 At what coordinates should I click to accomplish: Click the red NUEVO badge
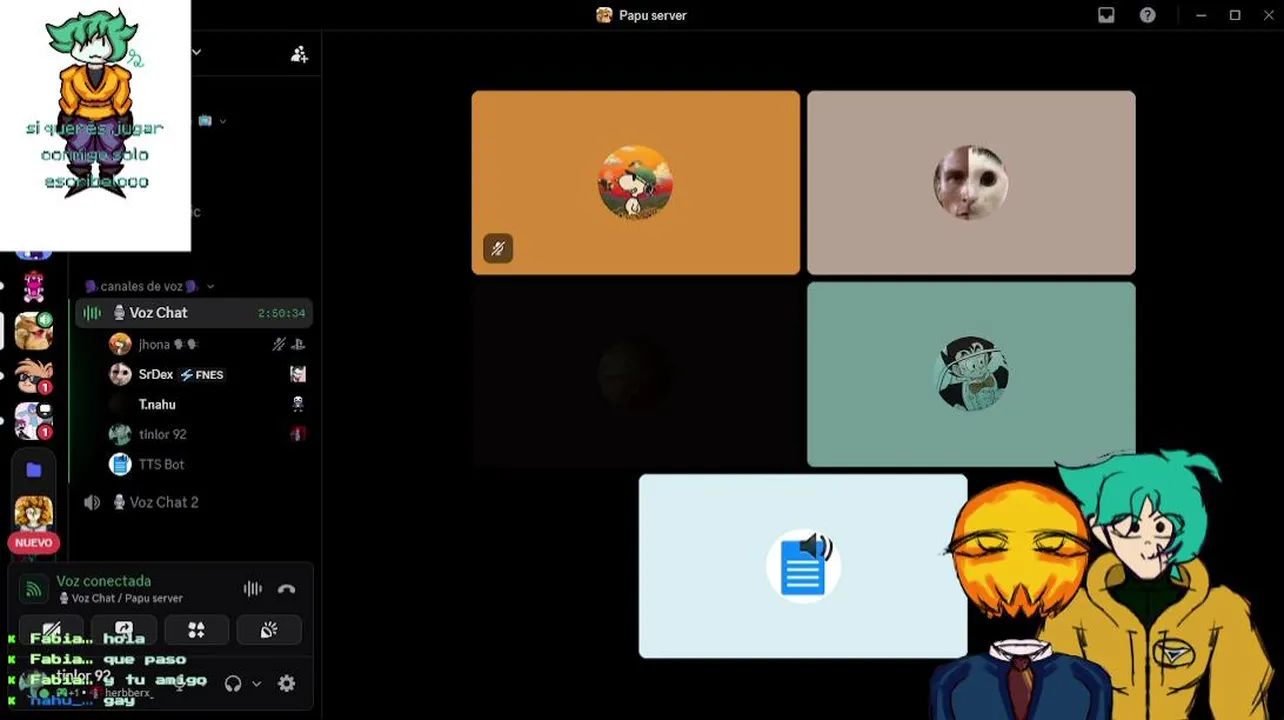click(x=33, y=543)
